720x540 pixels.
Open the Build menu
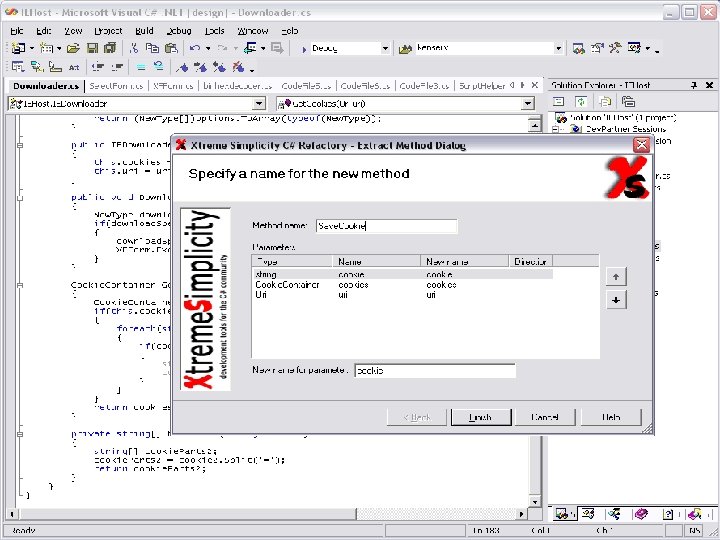[x=144, y=31]
